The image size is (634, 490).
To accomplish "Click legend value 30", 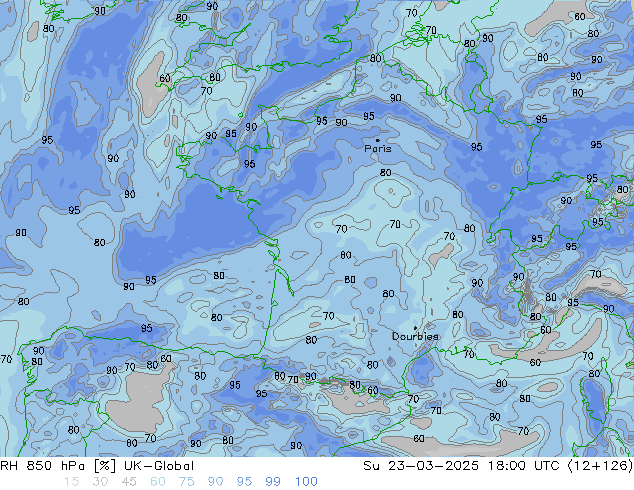I will [100, 482].
